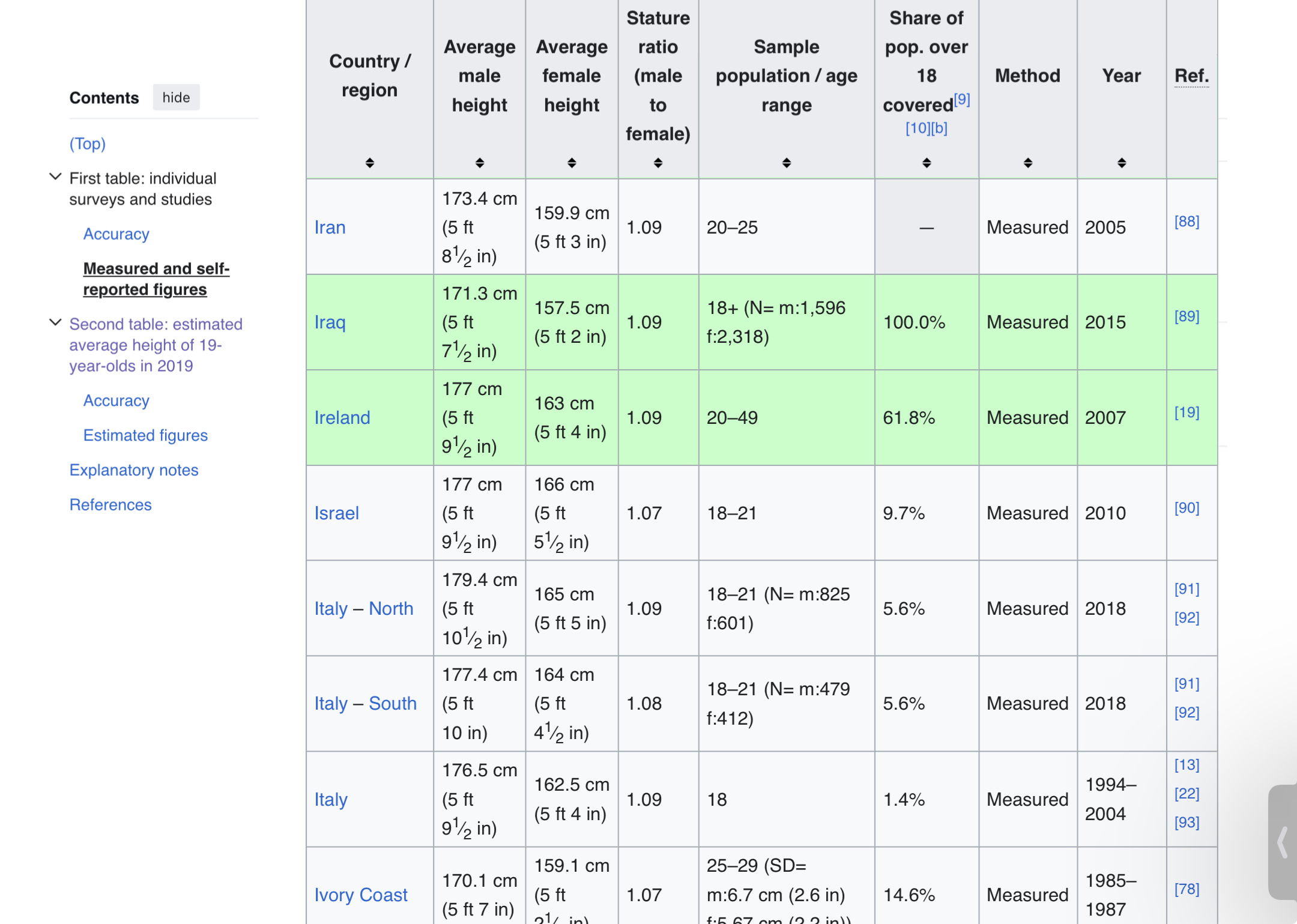Sort by Average female height column
Screen dimensions: 1297x924
tap(571, 163)
